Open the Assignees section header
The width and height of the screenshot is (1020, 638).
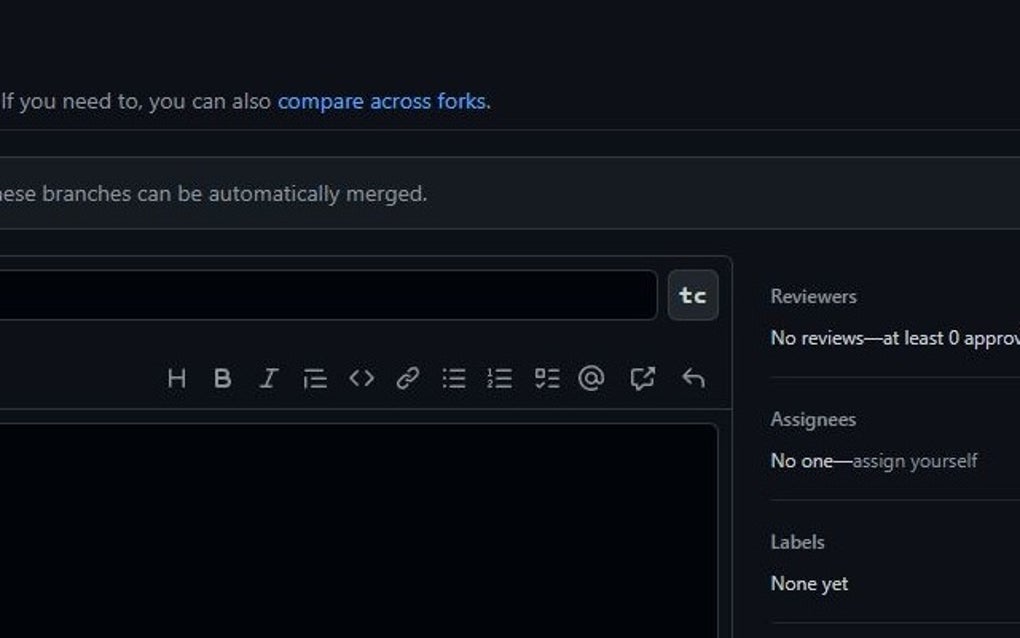click(x=812, y=419)
